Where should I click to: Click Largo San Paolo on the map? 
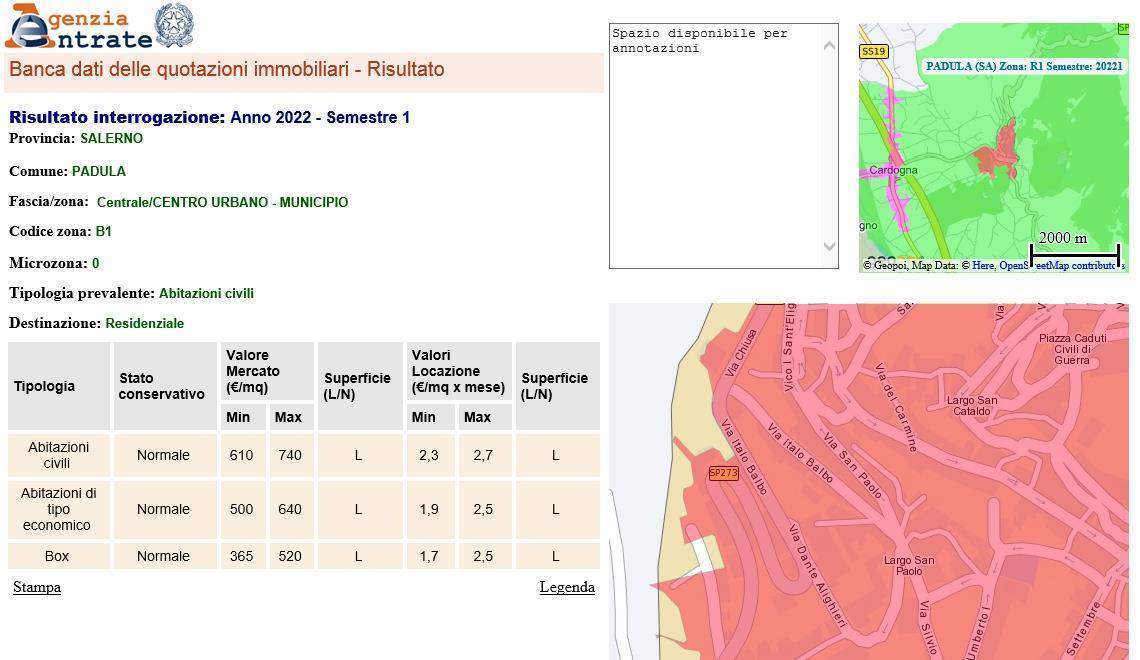point(909,565)
